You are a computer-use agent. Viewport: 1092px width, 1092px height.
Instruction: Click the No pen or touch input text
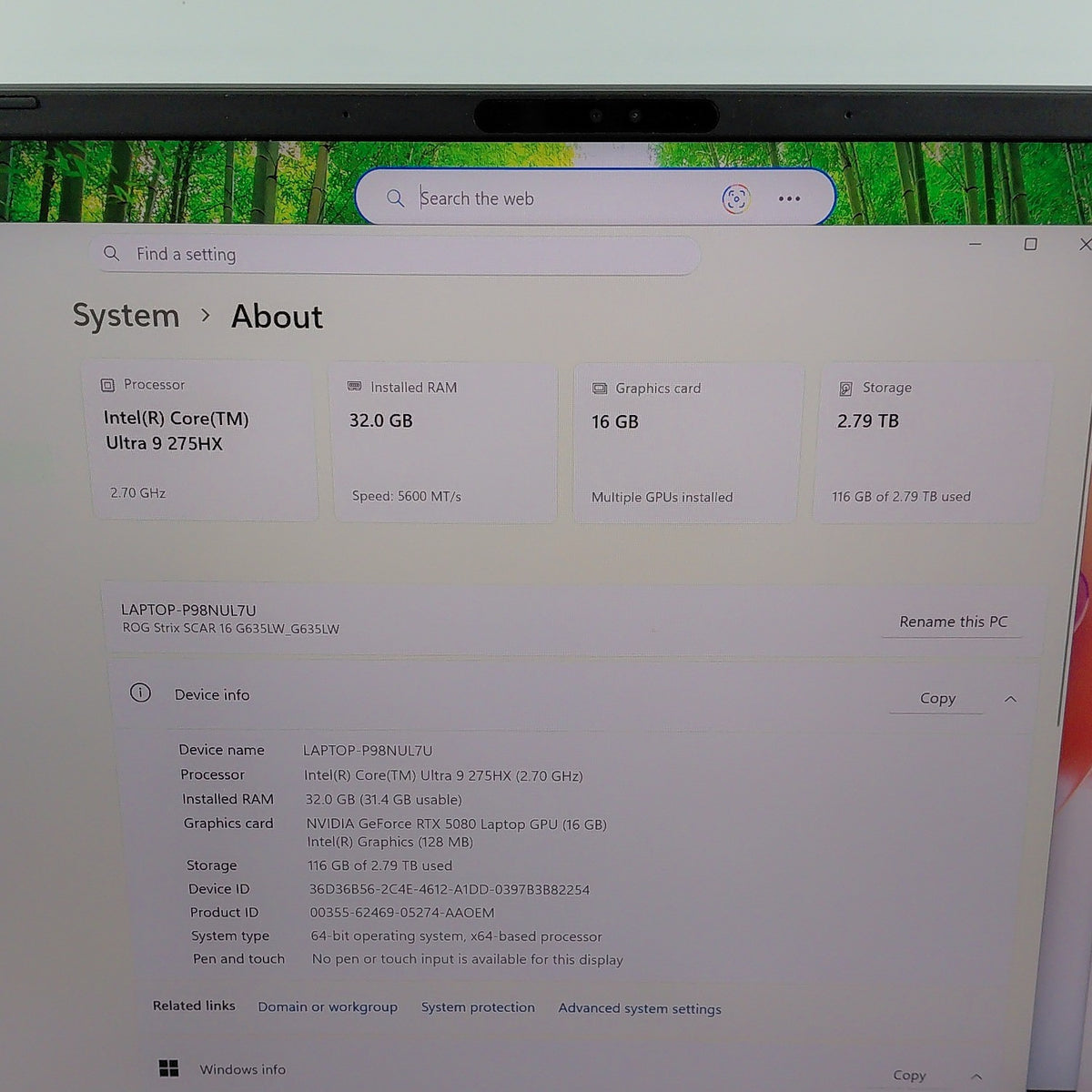[x=468, y=959]
